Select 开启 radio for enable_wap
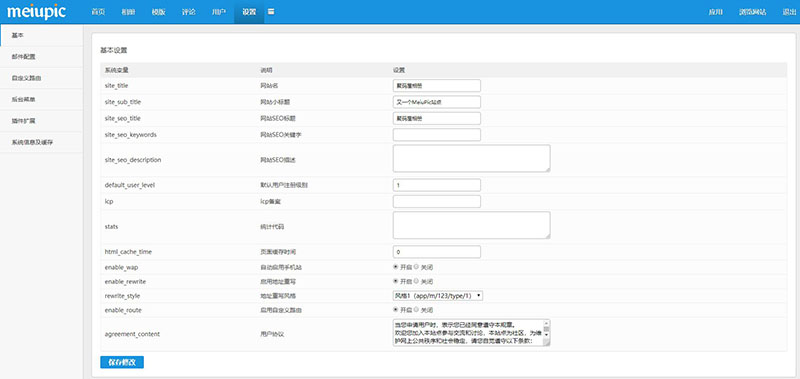The width and height of the screenshot is (800, 379). [395, 267]
